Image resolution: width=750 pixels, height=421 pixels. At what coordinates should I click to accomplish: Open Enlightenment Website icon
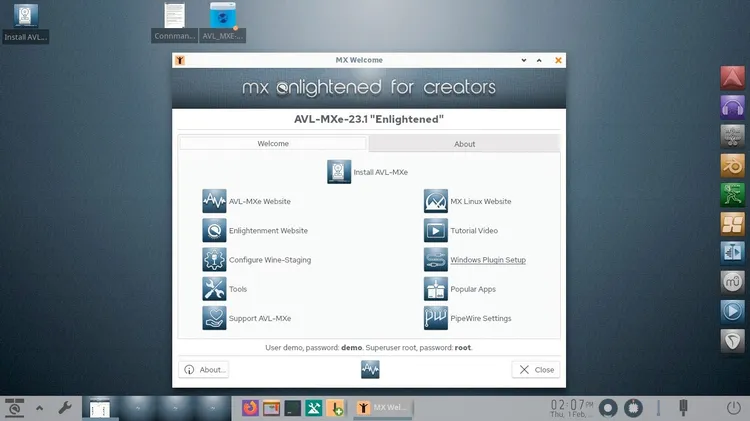click(214, 230)
